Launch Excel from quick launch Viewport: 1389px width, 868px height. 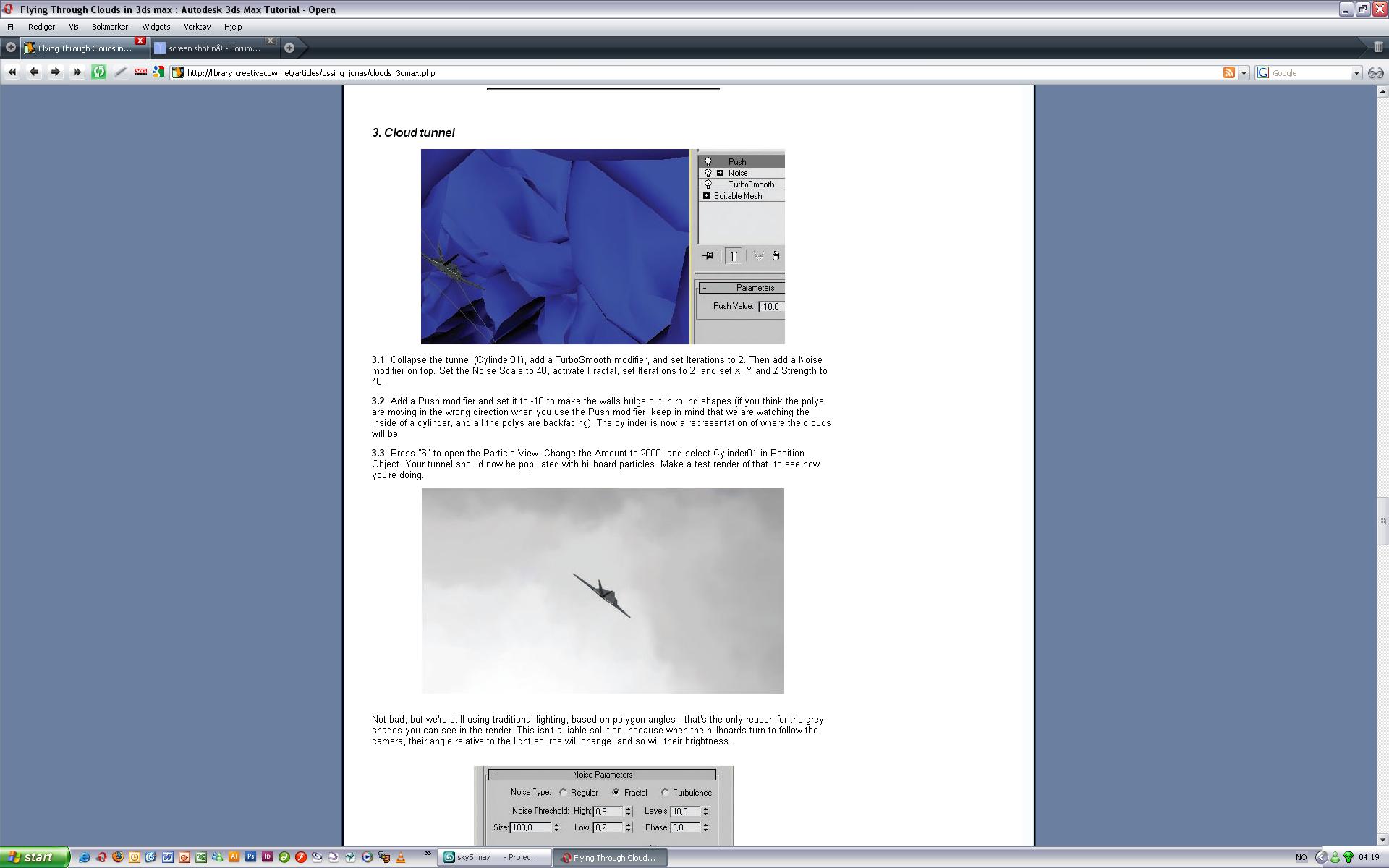200,857
